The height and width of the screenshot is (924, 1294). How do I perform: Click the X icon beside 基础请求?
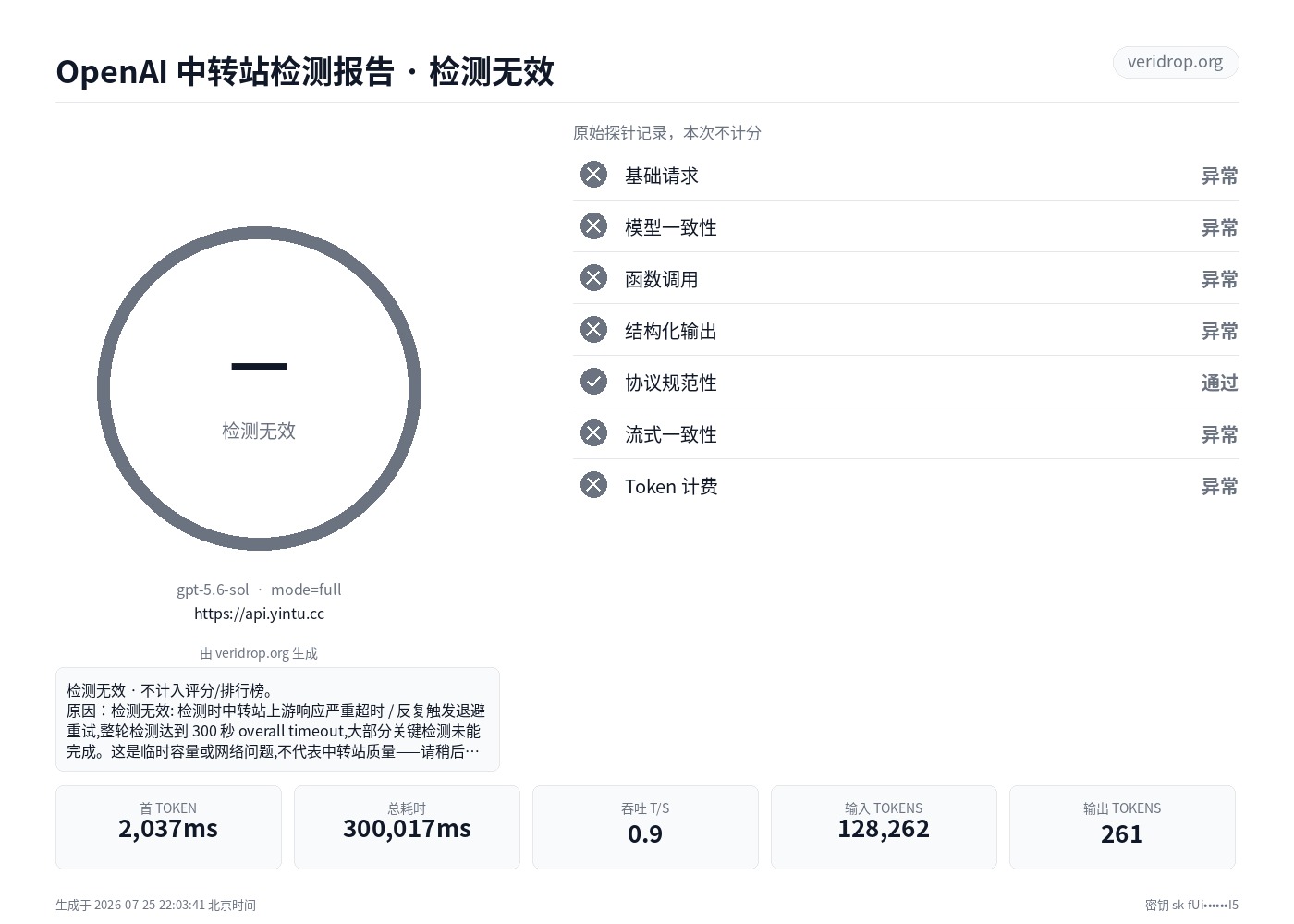[593, 175]
